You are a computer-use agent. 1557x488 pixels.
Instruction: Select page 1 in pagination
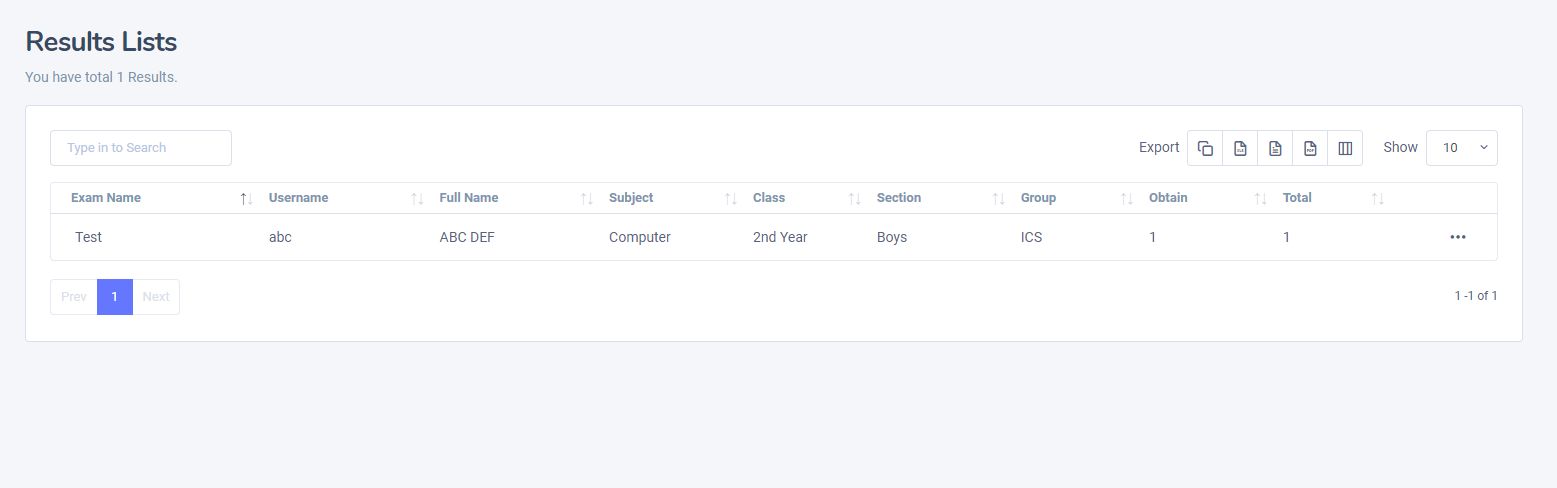pyautogui.click(x=115, y=297)
